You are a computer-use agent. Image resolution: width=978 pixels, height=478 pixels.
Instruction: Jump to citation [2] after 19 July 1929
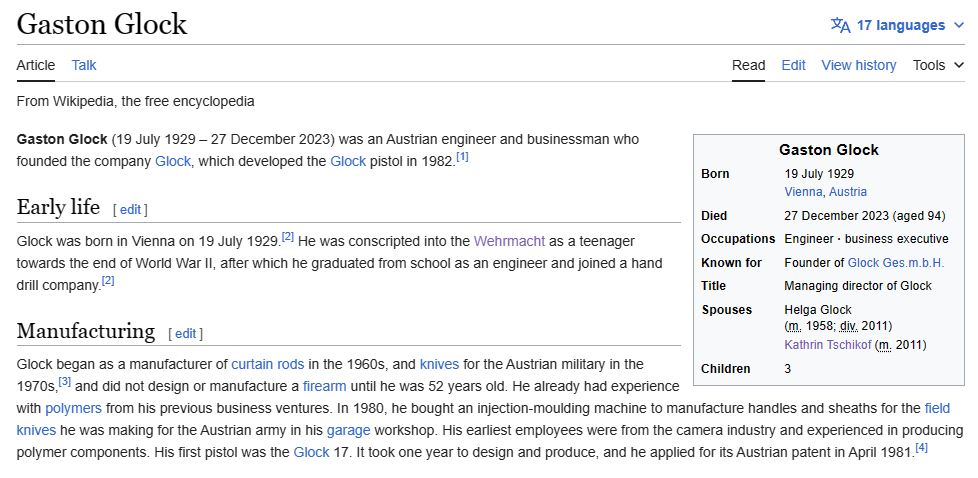click(288, 237)
